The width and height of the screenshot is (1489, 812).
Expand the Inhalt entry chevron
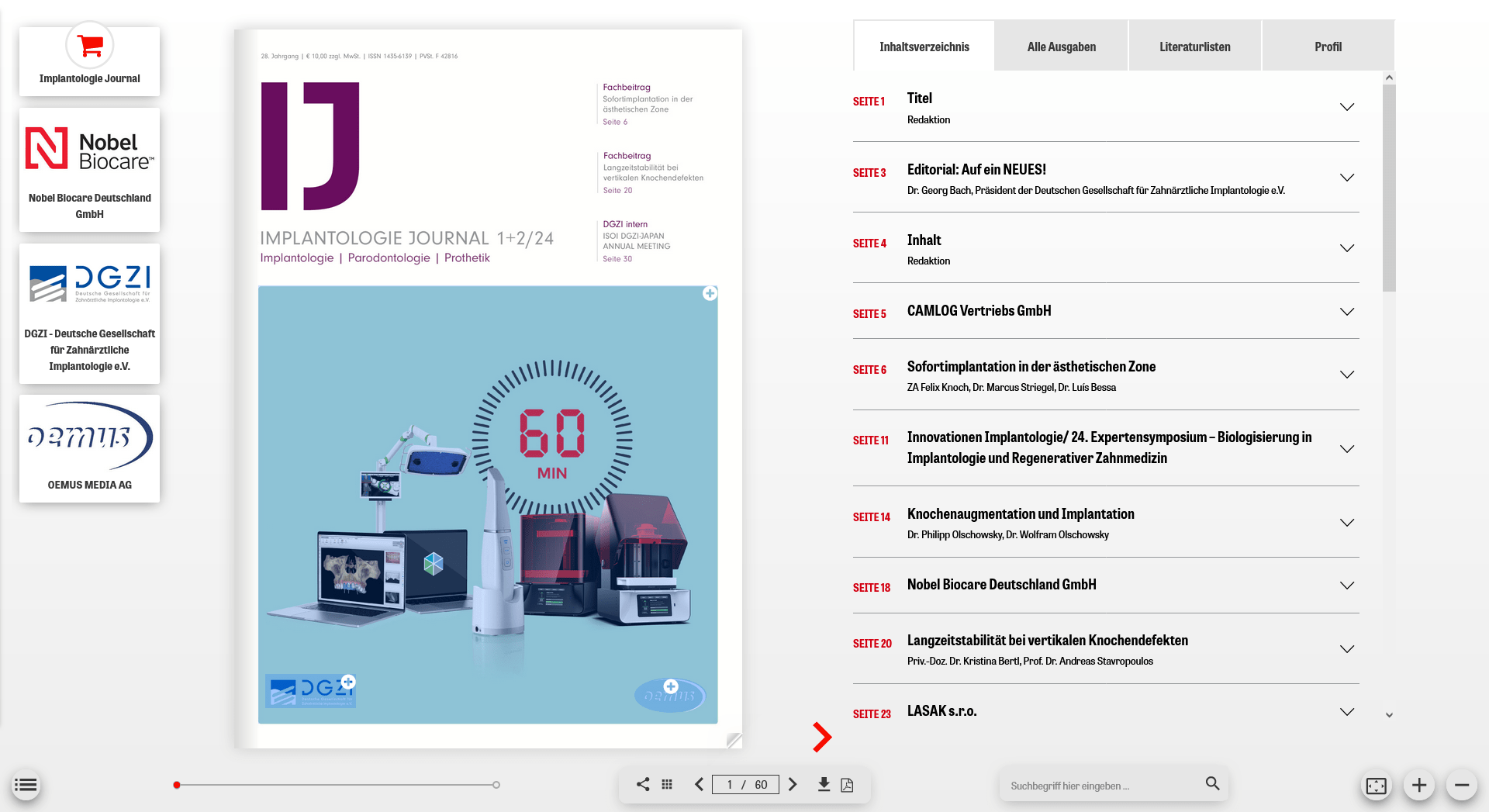1347,248
